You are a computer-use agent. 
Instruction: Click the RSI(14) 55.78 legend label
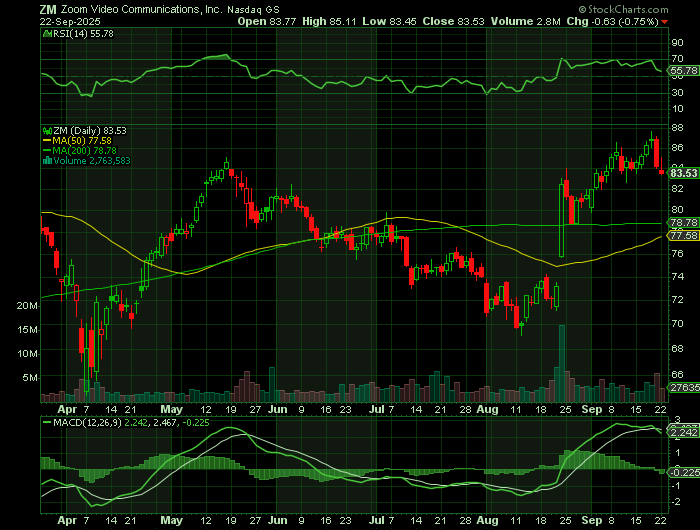coord(83,34)
